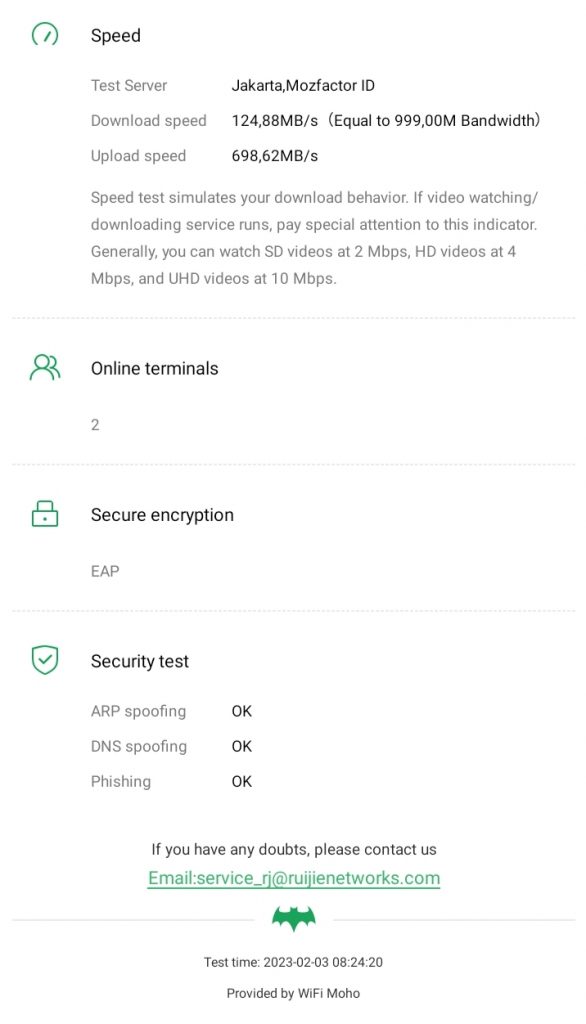Click the Phishing OK result

pos(242,782)
